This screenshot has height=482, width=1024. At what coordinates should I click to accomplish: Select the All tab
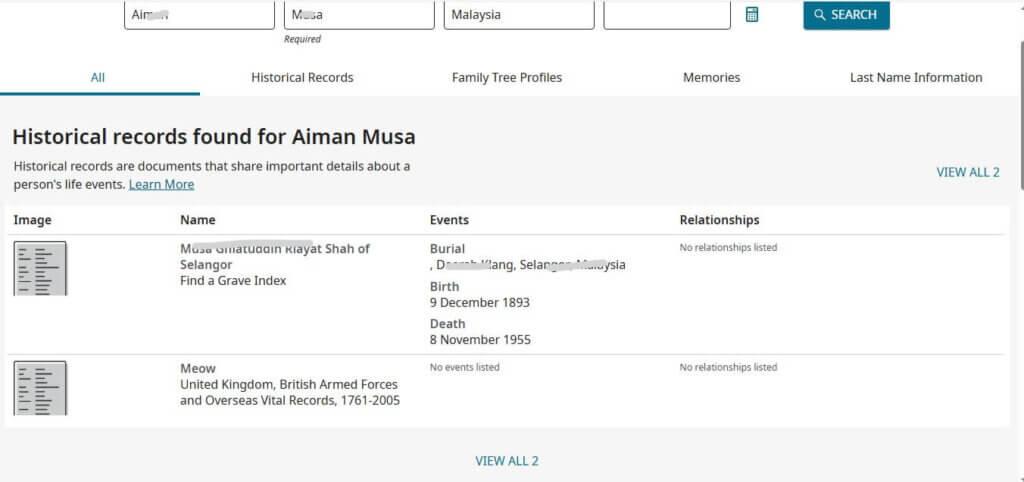tap(97, 77)
